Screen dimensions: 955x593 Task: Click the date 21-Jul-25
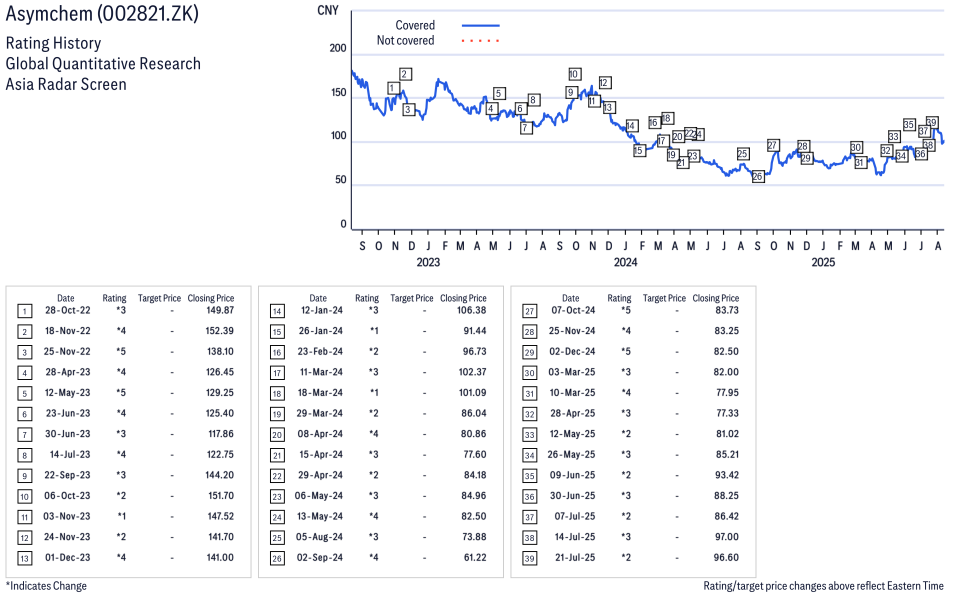coord(575,558)
